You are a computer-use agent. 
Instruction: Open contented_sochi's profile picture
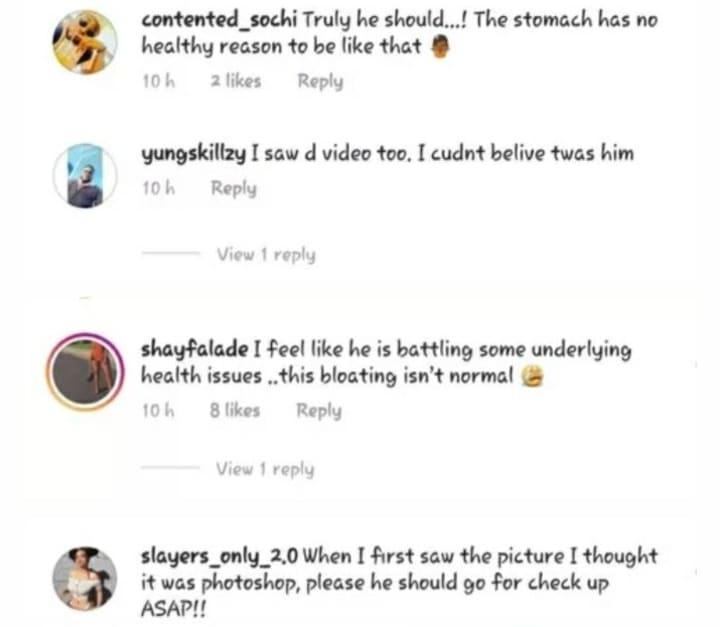[x=85, y=42]
